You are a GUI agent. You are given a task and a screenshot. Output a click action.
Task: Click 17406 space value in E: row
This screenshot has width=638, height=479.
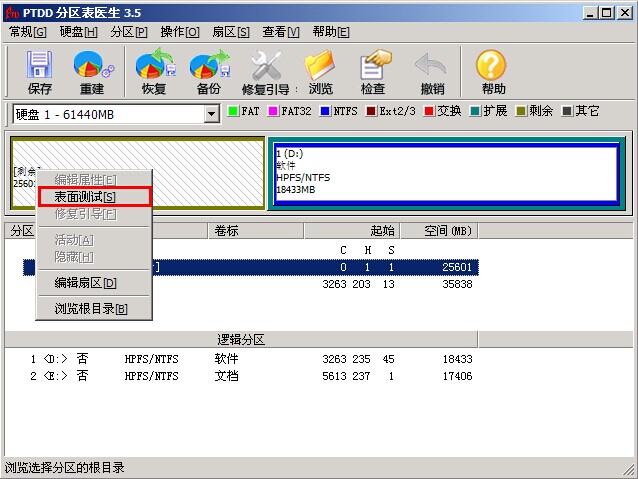(x=458, y=376)
